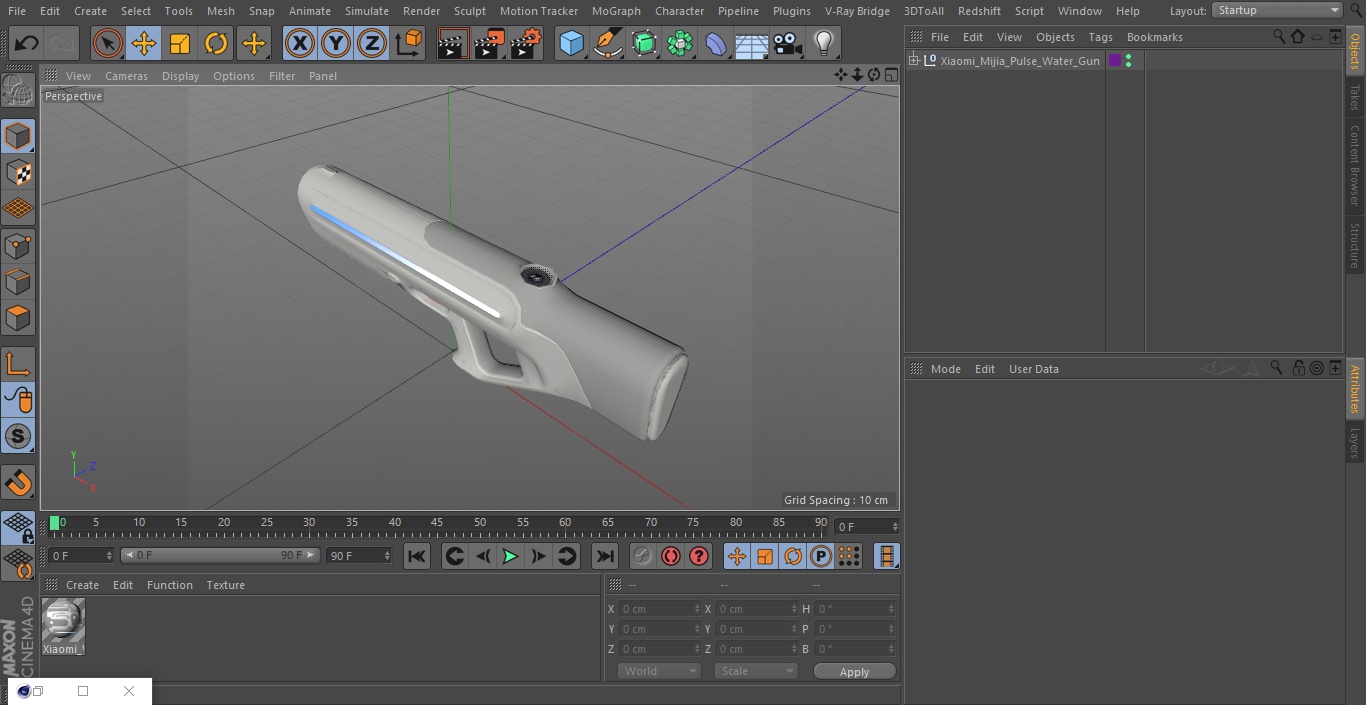Go to end of animation
The image size is (1366, 705).
tap(605, 556)
